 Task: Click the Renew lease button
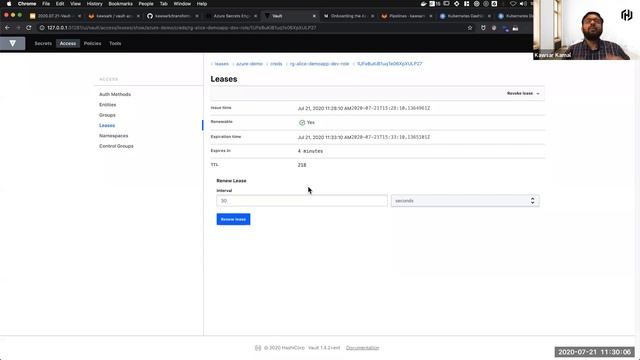233,219
